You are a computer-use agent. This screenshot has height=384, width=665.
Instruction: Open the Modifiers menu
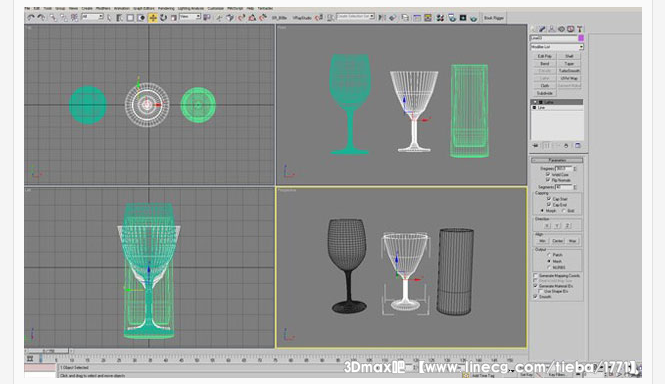pos(103,8)
